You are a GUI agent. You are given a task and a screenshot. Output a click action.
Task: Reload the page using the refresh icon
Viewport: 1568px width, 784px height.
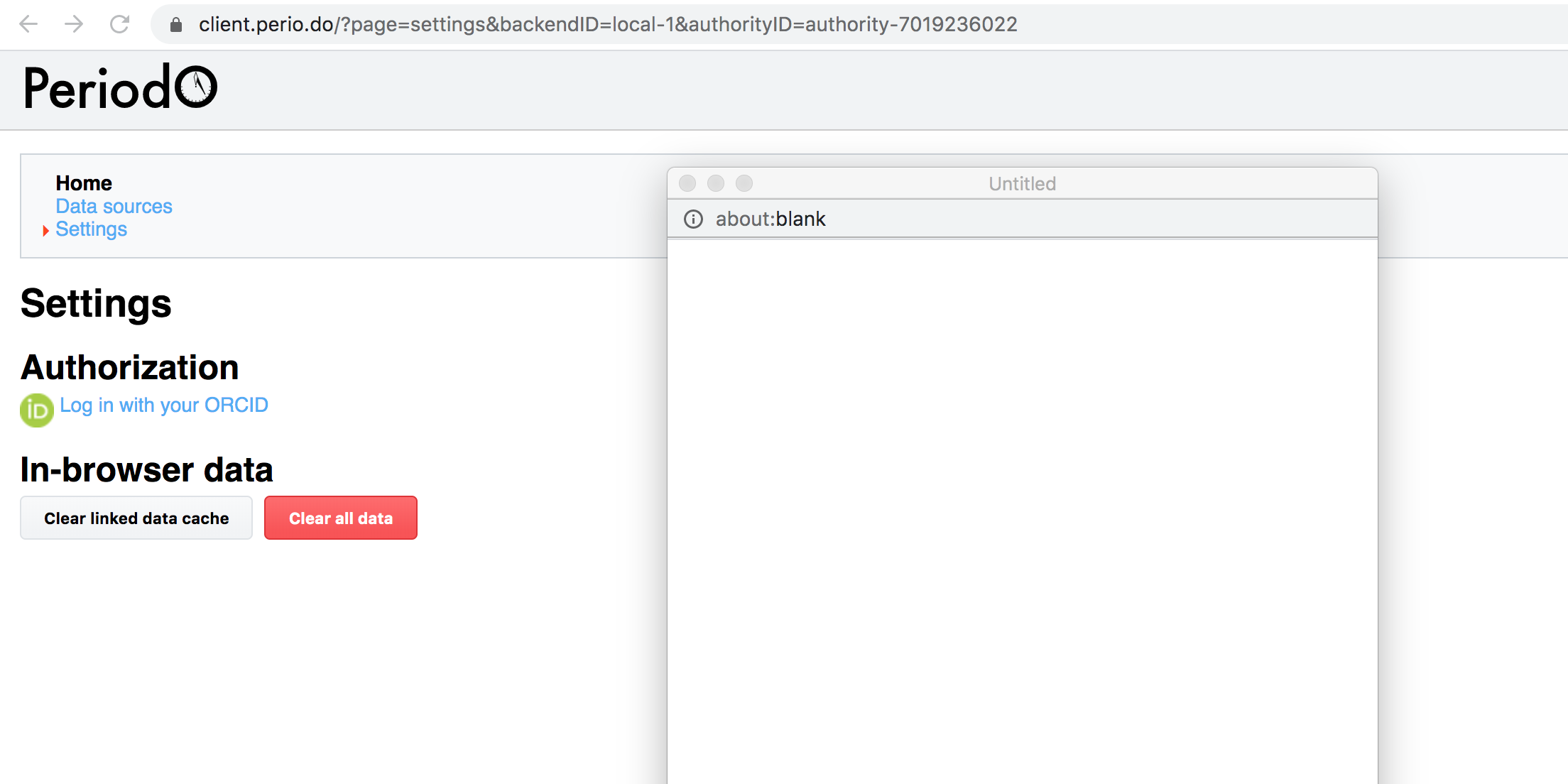119,24
